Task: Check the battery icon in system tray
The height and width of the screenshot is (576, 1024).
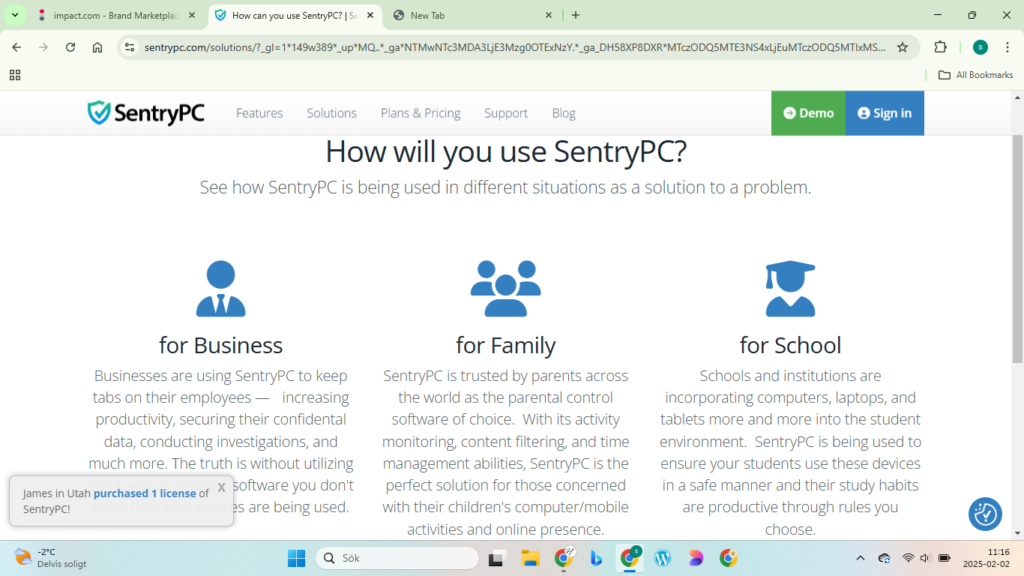Action: tap(944, 558)
